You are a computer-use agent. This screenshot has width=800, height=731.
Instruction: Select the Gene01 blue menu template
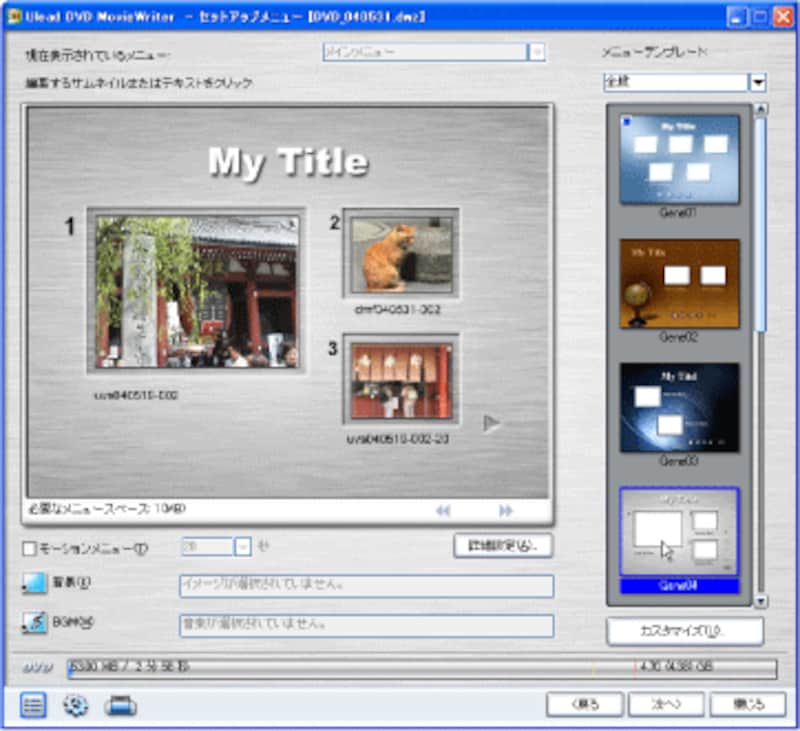679,160
